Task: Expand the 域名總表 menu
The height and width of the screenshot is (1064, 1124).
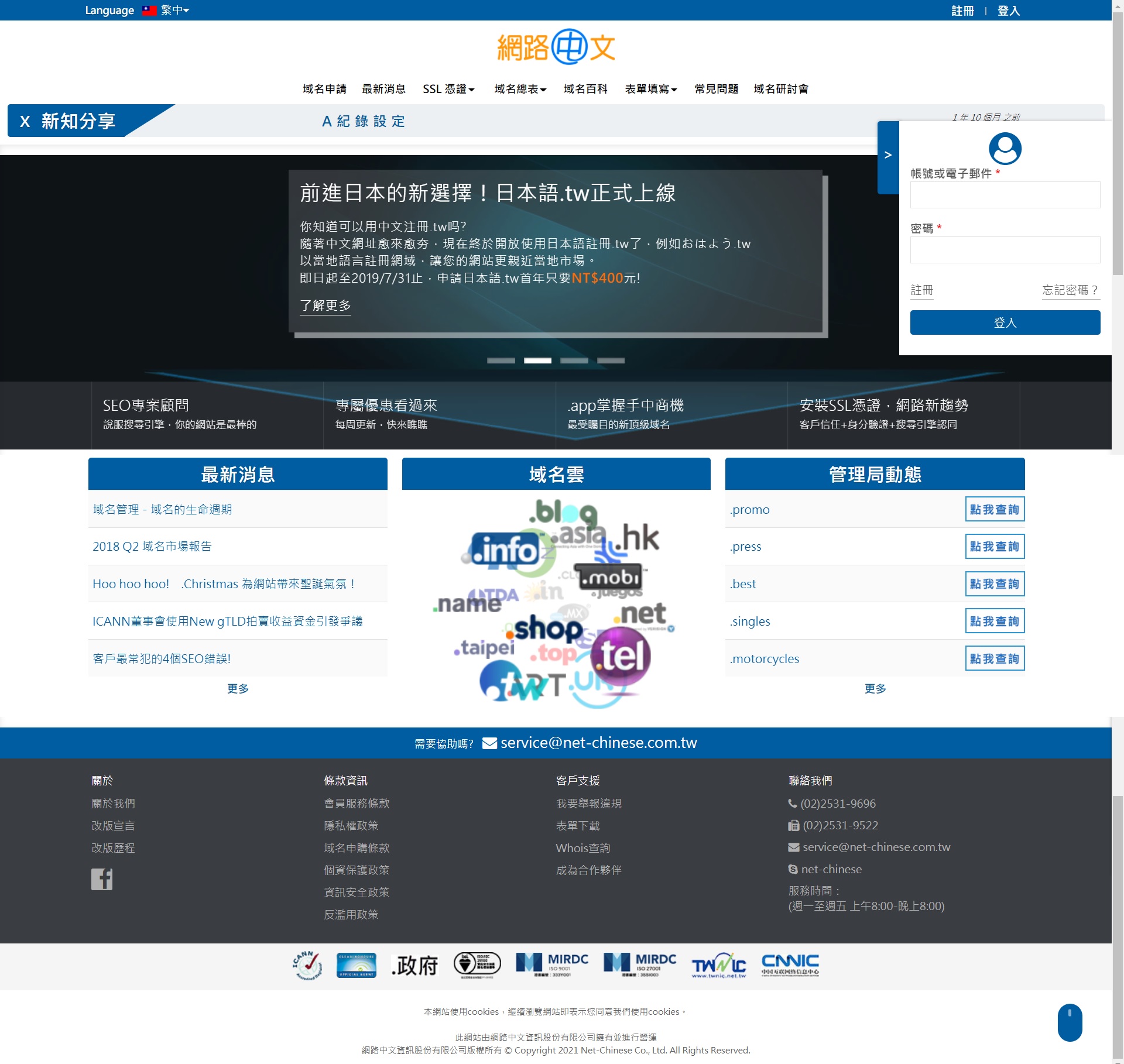Action: [x=520, y=89]
